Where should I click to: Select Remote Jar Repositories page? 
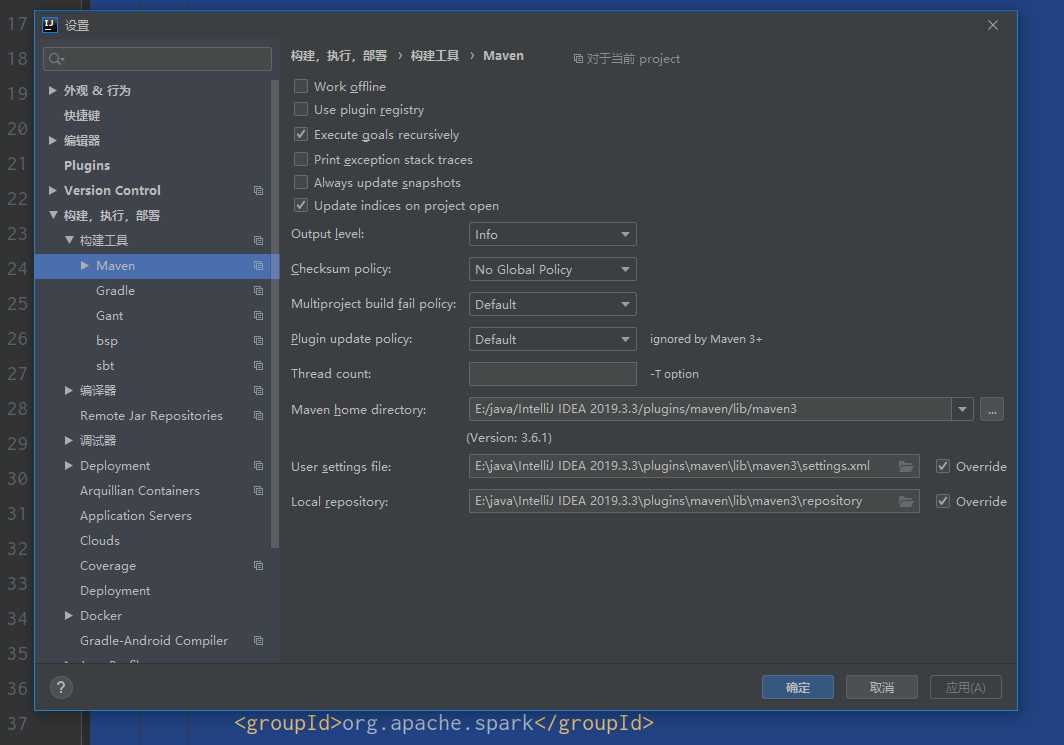pyautogui.click(x=151, y=415)
